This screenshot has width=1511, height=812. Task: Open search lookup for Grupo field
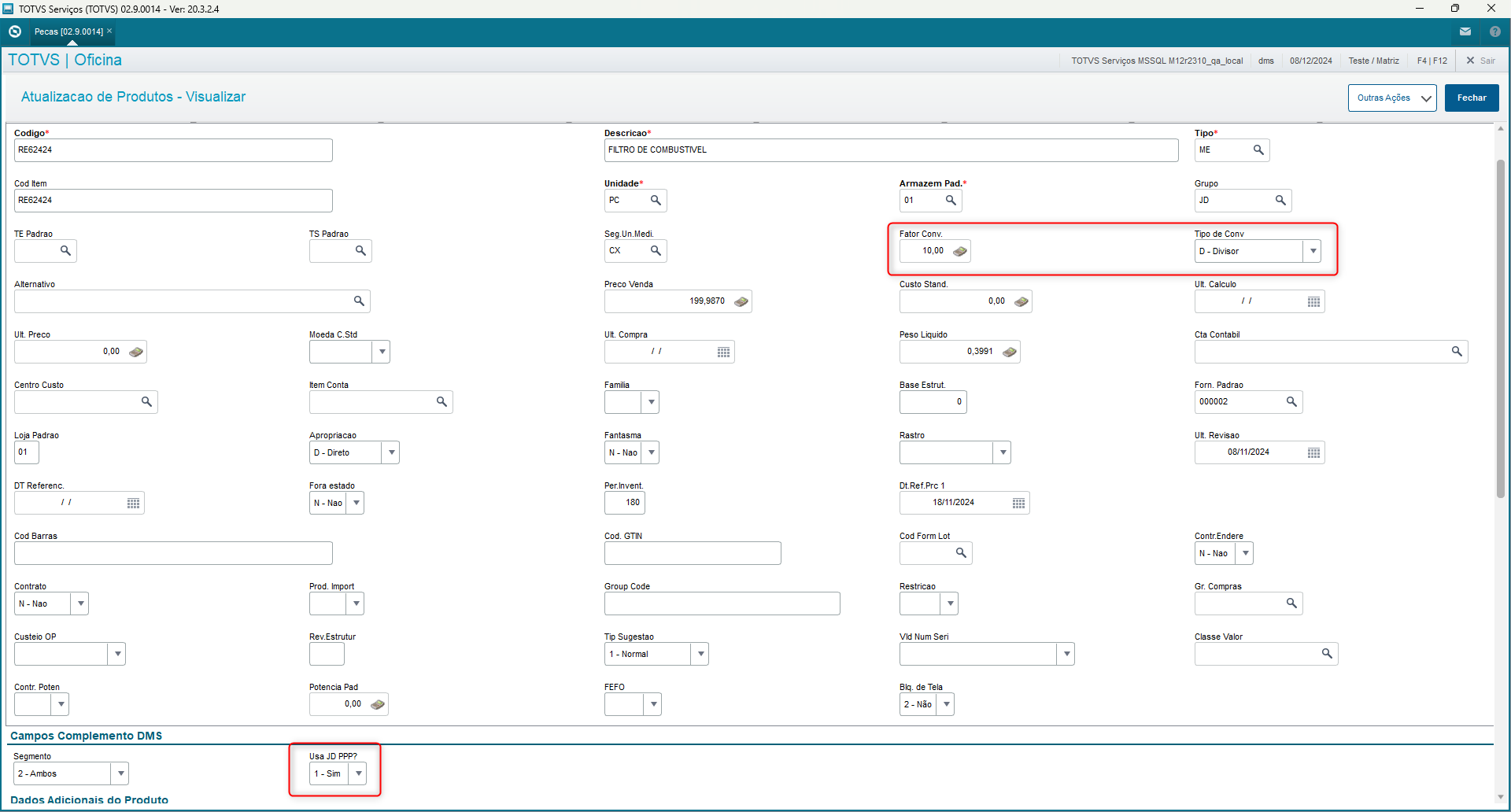pos(1280,201)
